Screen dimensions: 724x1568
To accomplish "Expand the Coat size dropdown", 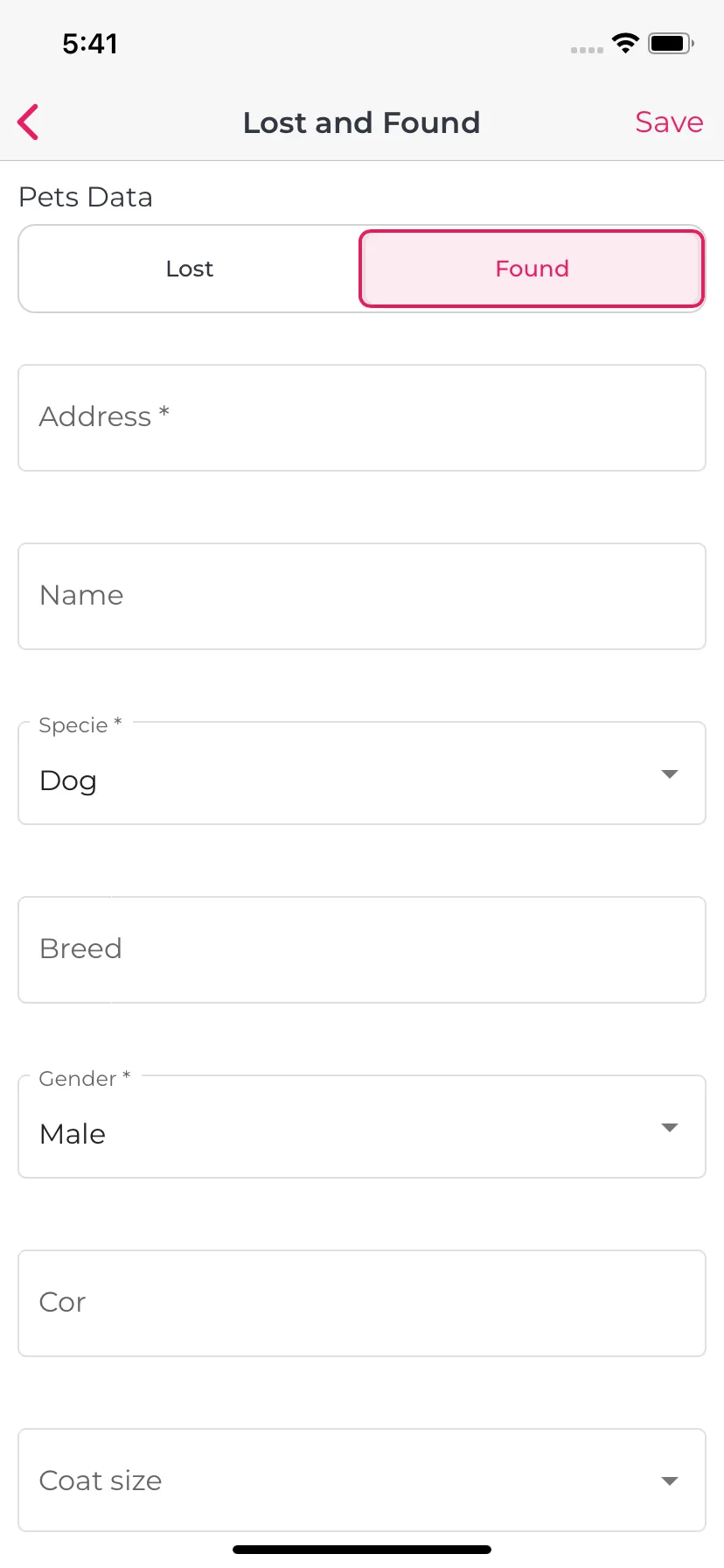I will [x=362, y=1480].
